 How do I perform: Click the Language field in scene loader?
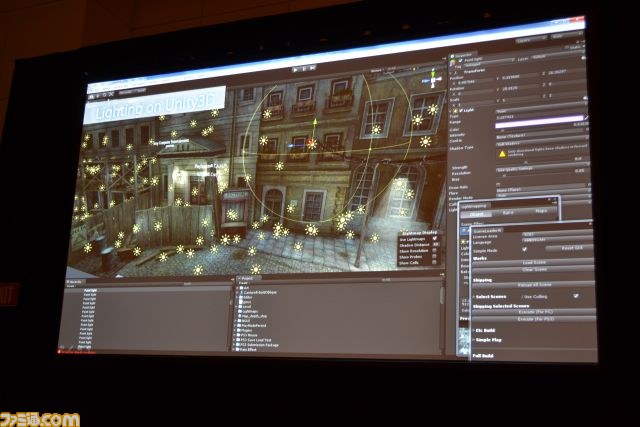click(x=558, y=240)
